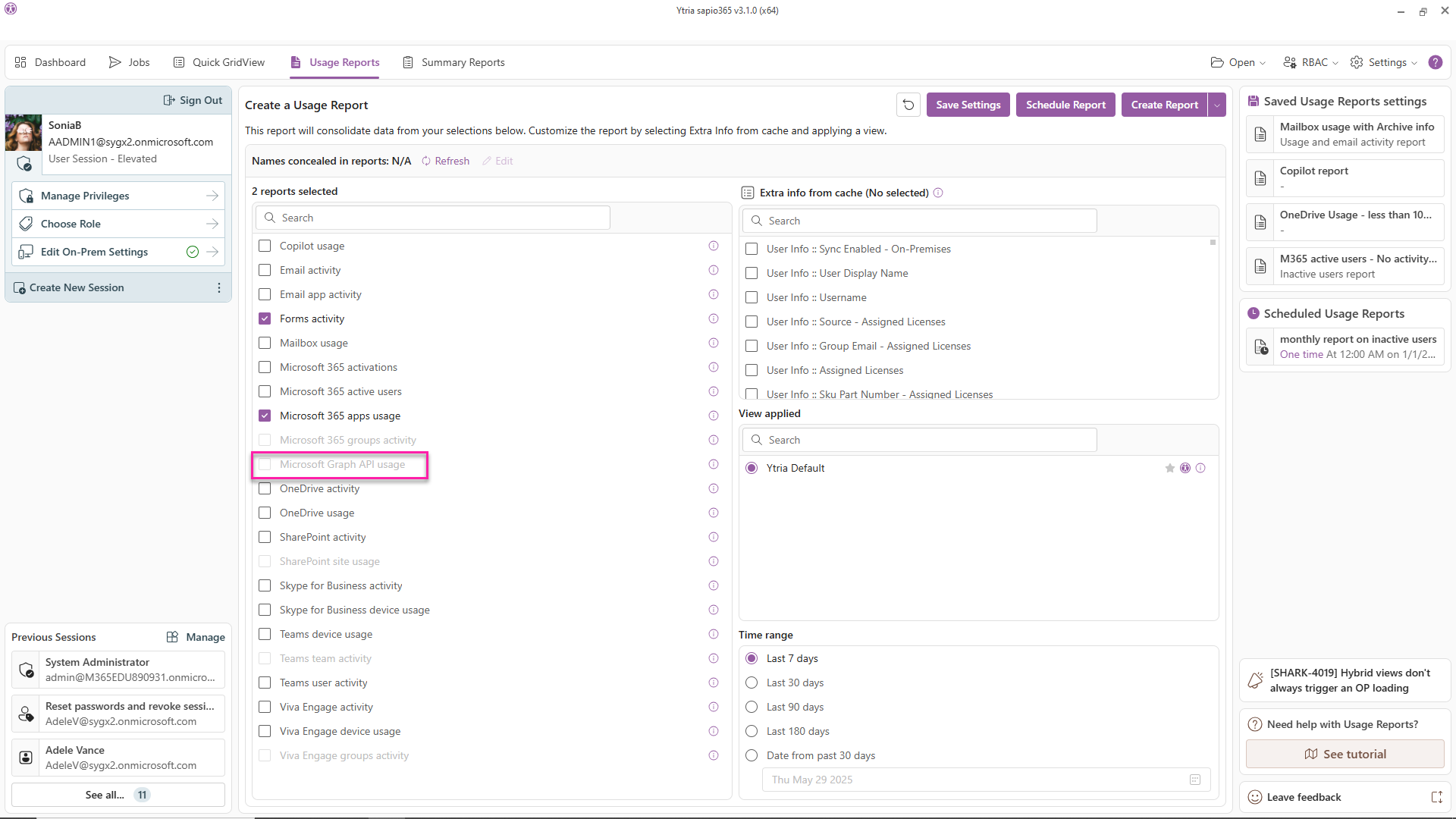
Task: Click the scheduled monthly report clock icon
Action: 1261,347
